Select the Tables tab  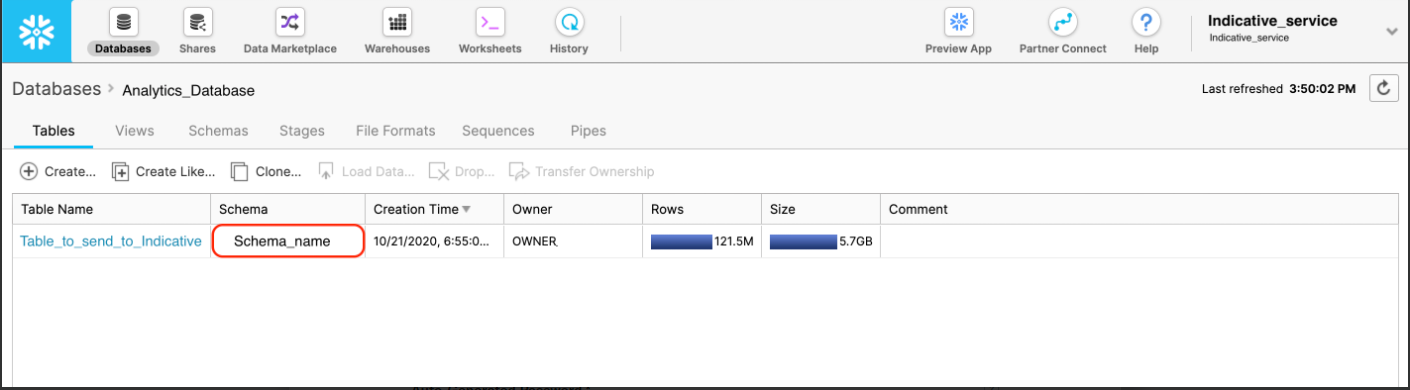click(53, 131)
